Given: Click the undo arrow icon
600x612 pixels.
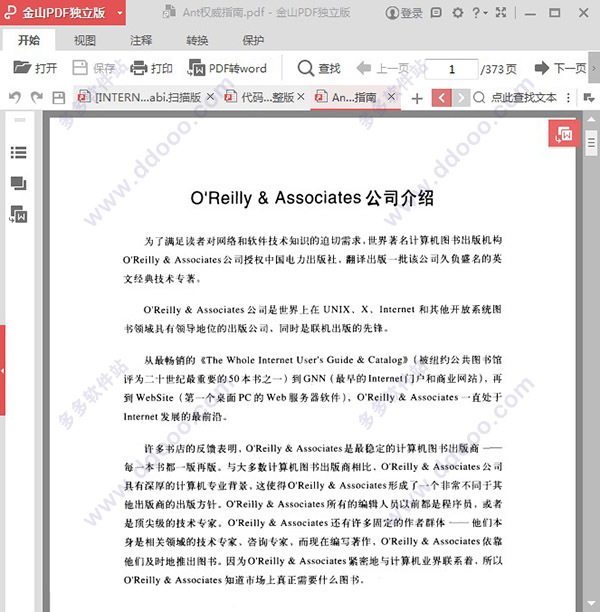Looking at the screenshot, I should click(x=15, y=97).
